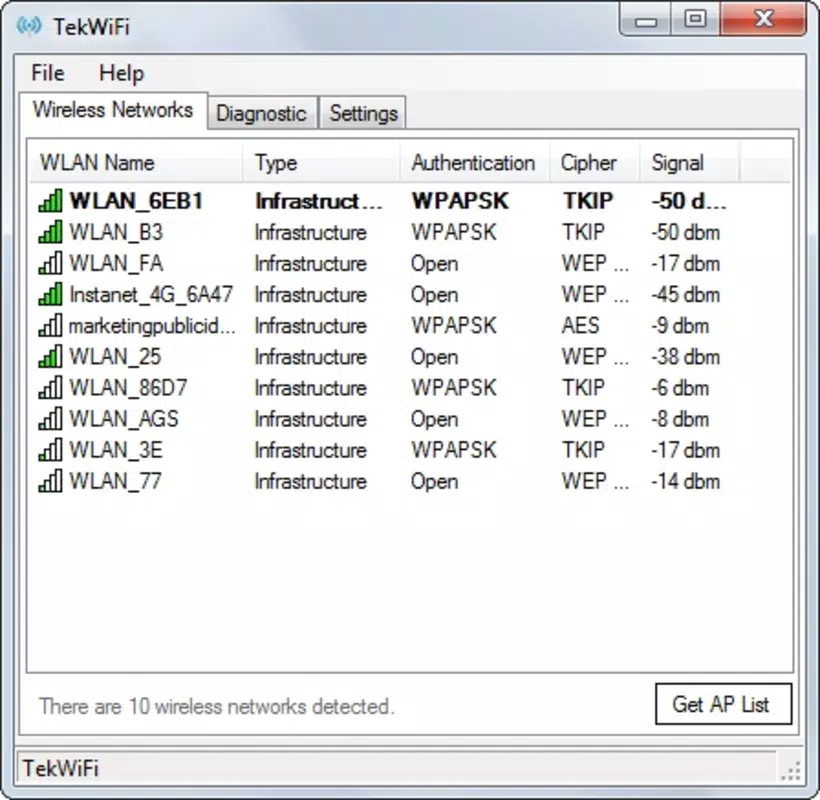Sort by the WLAN Name column header
Image resolution: width=820 pixels, height=800 pixels.
[x=136, y=163]
